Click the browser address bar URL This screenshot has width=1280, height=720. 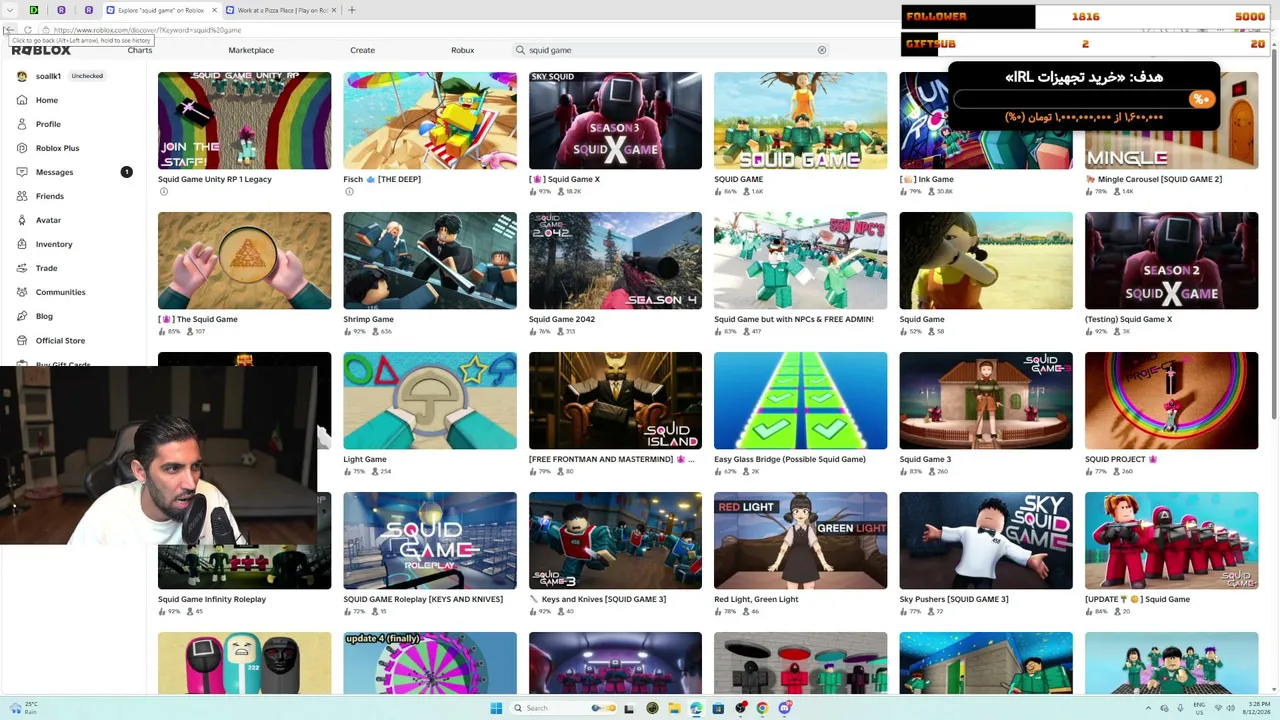[148, 30]
